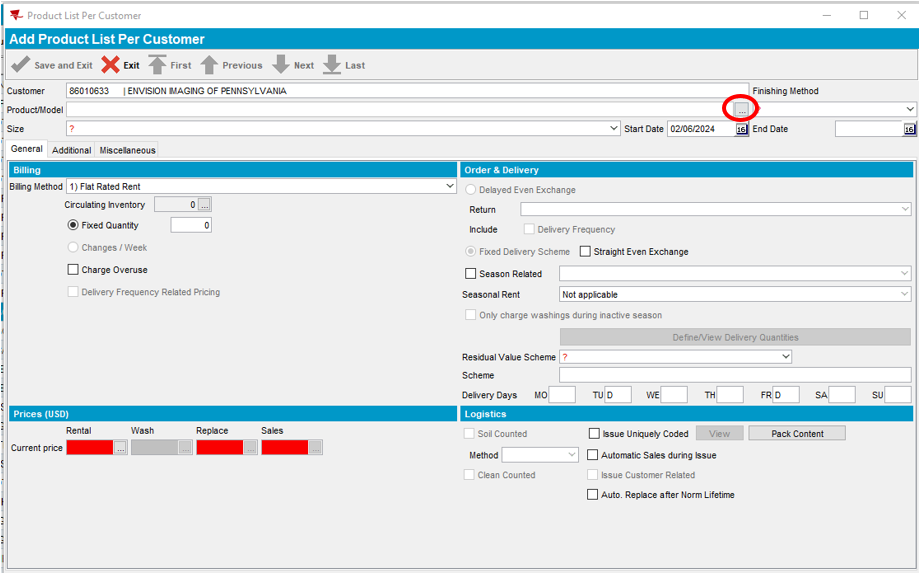920x573 pixels.
Task: Go to First record arrow icon
Action: 157,65
